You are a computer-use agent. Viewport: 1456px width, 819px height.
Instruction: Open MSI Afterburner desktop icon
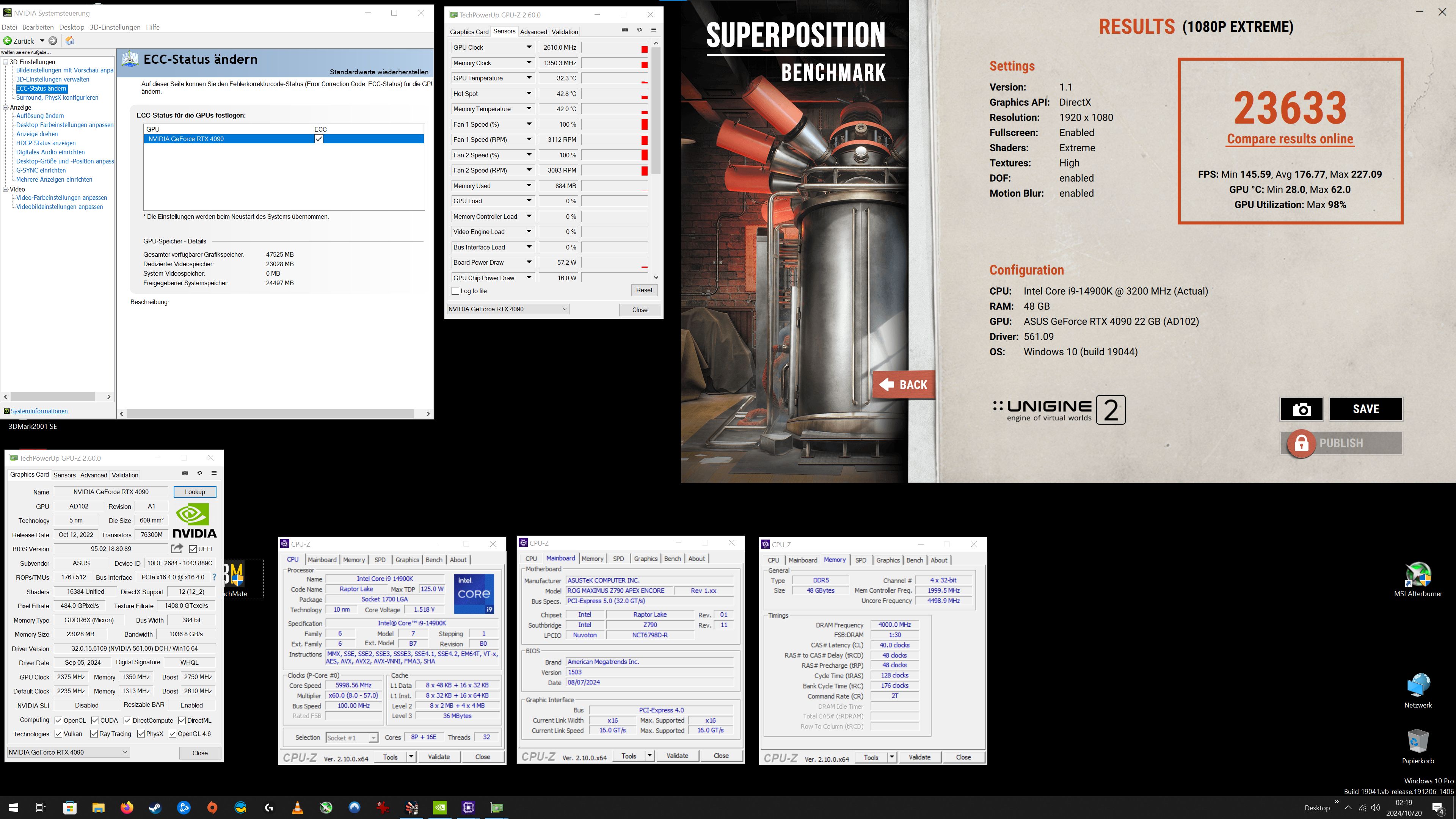(x=1418, y=580)
